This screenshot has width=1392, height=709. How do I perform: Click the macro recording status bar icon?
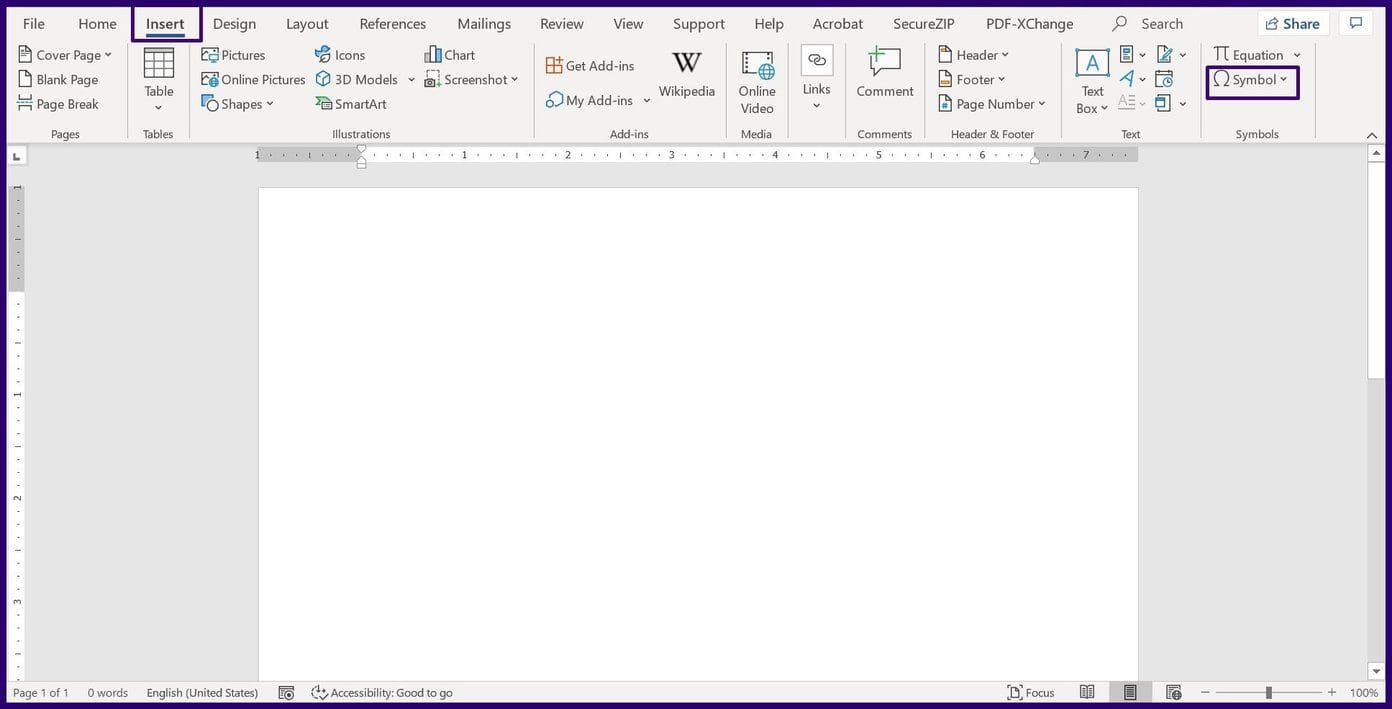click(286, 692)
